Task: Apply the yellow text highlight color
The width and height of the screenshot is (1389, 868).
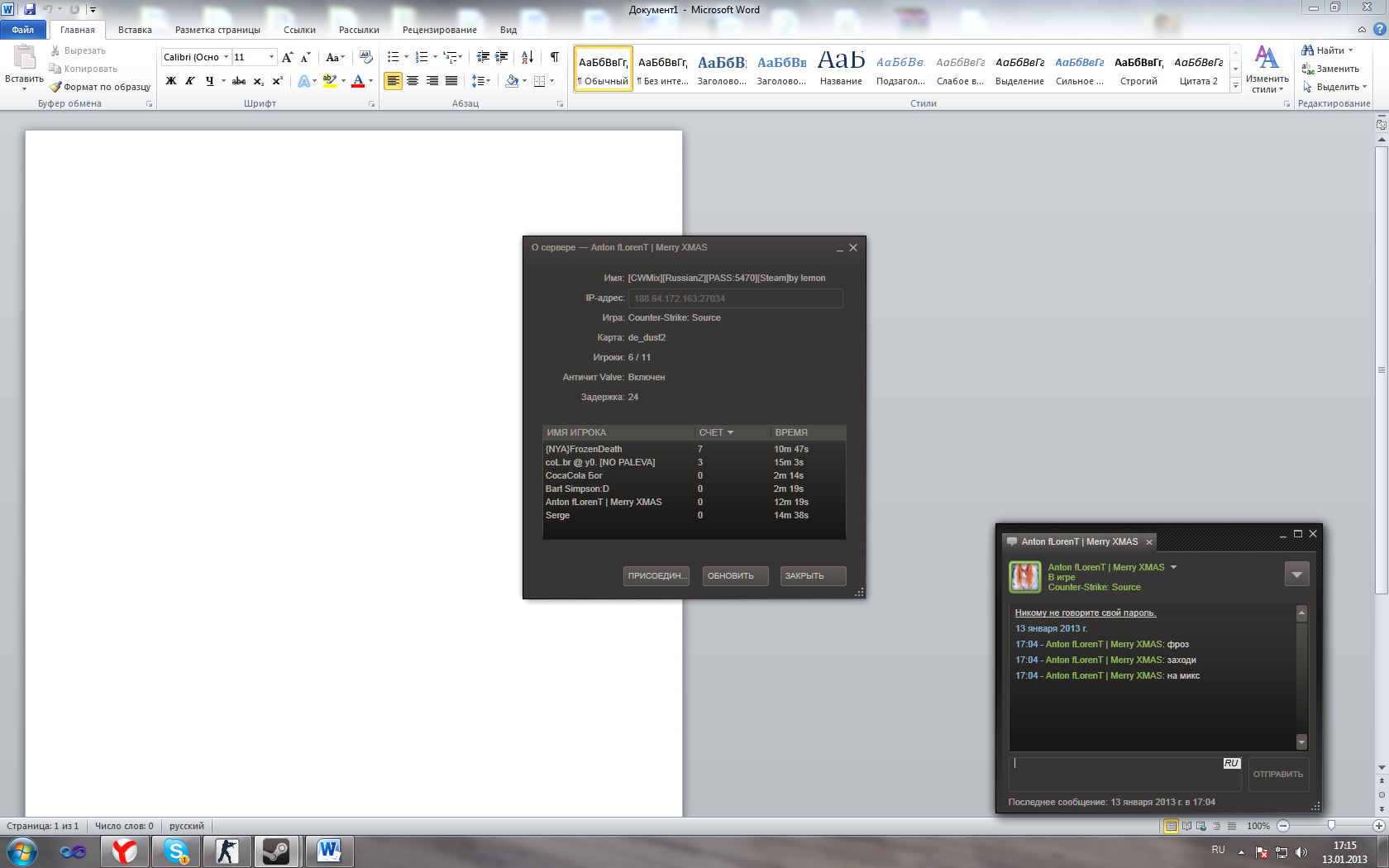Action: coord(329,81)
